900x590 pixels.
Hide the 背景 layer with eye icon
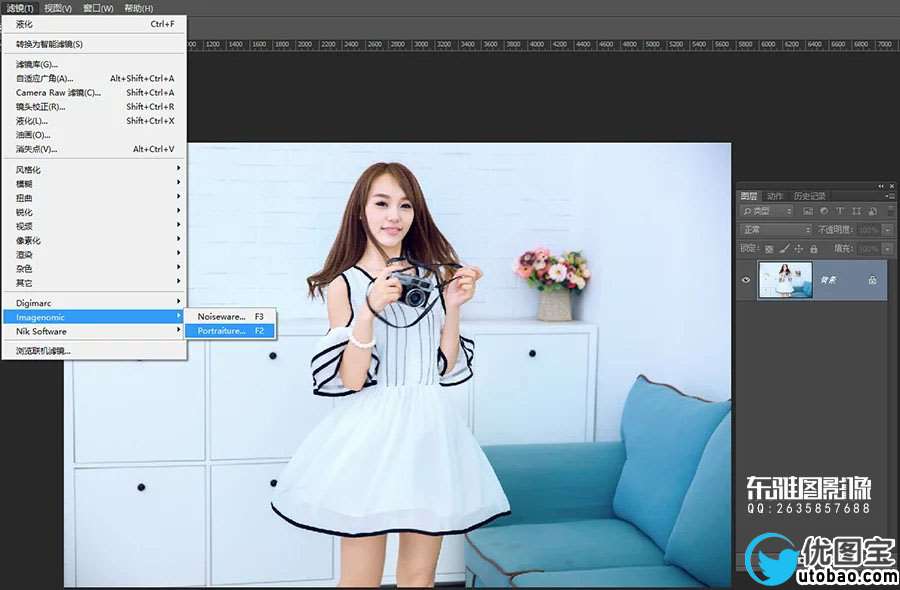(x=746, y=280)
